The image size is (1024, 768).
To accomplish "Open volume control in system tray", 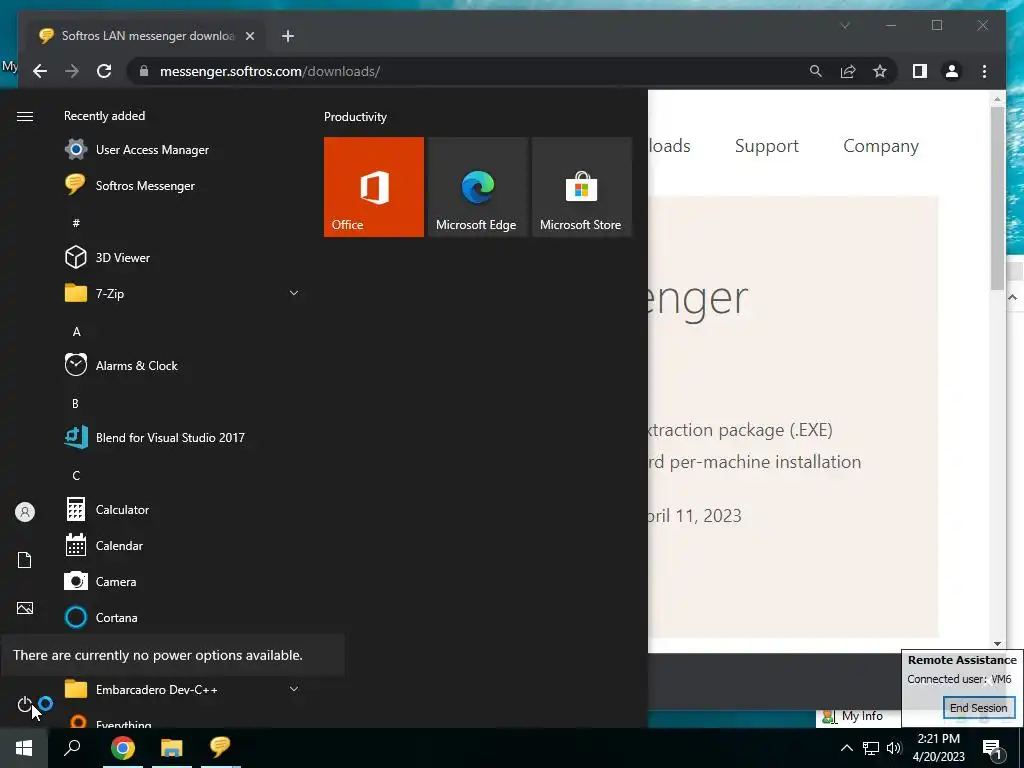I will pos(893,748).
